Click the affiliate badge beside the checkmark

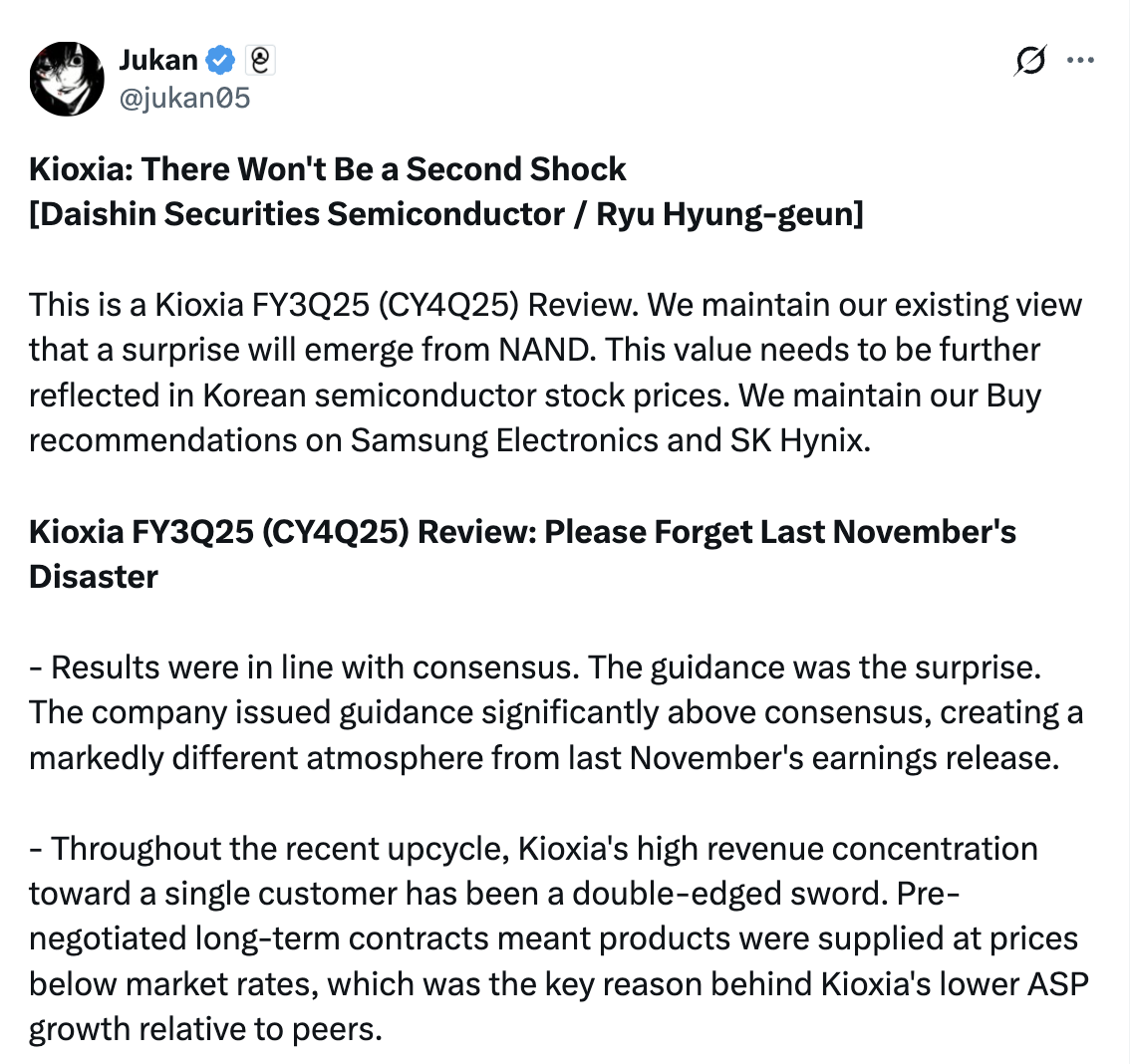(x=258, y=61)
